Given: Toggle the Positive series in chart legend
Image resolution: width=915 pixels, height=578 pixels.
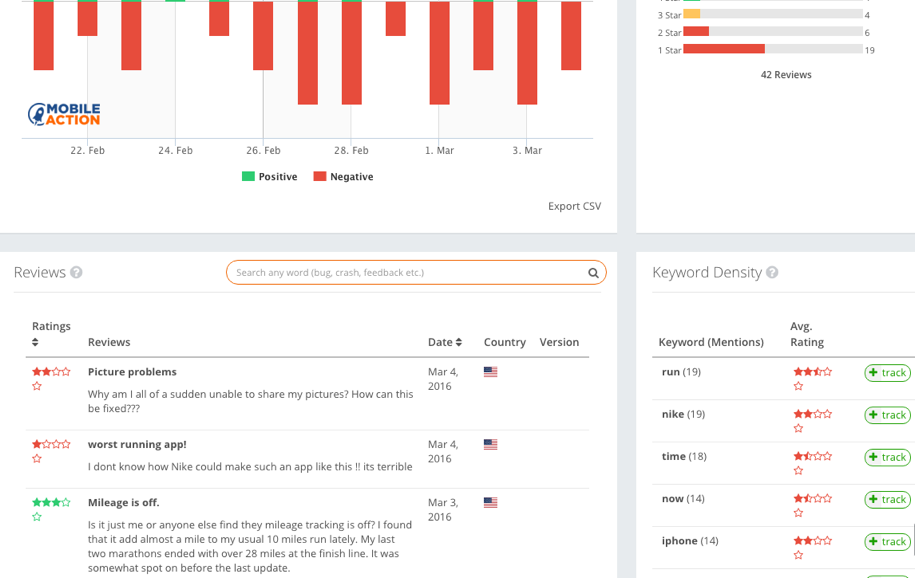Looking at the screenshot, I should [x=270, y=176].
